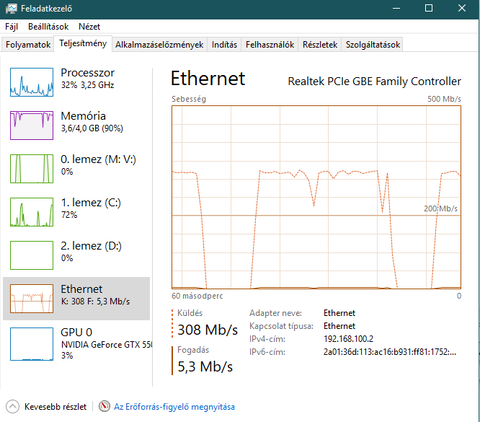Select the 2. lemez (D:) disk entry

(x=32, y=255)
